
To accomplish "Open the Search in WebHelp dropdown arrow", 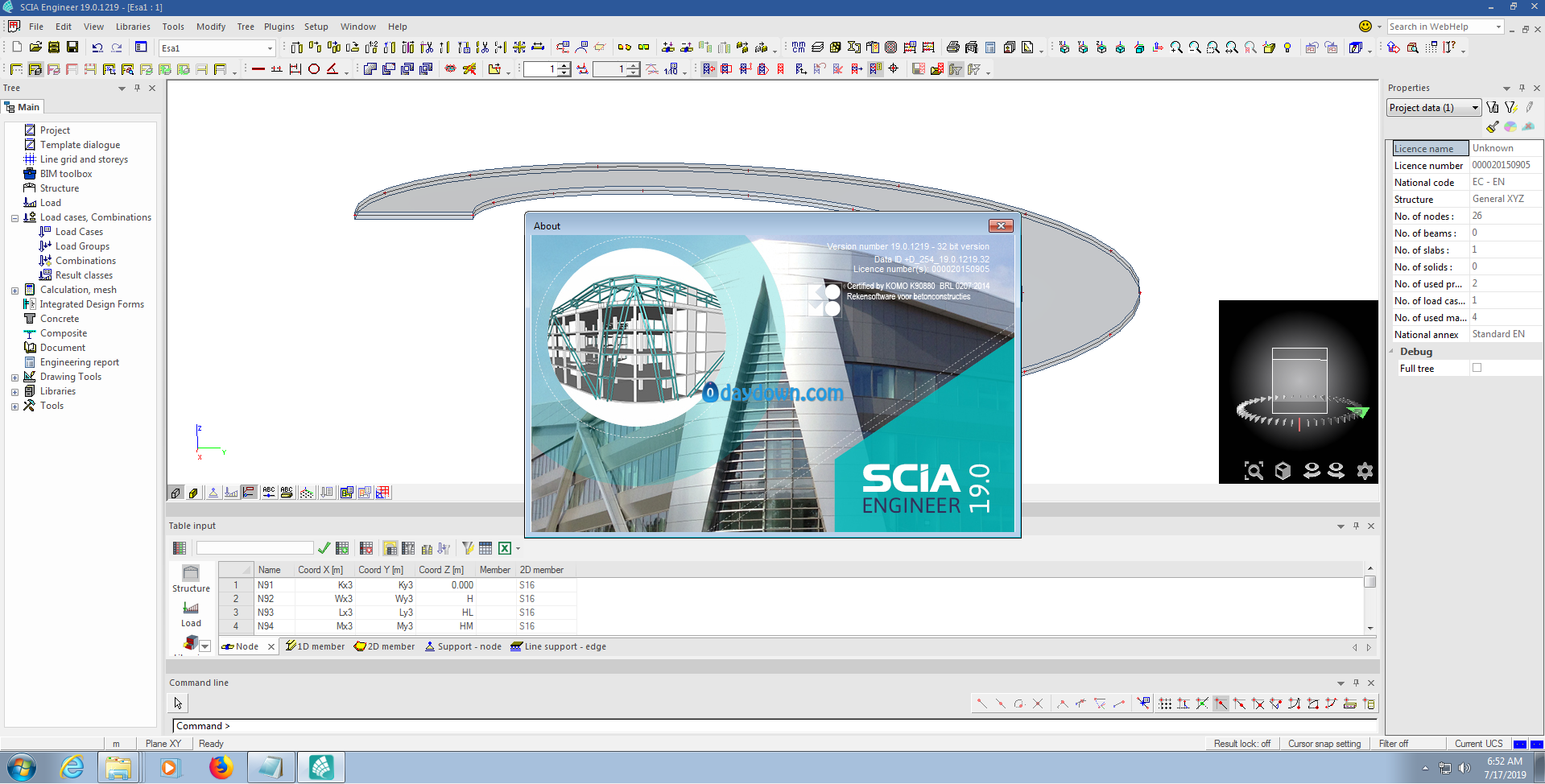I will 1498,27.
